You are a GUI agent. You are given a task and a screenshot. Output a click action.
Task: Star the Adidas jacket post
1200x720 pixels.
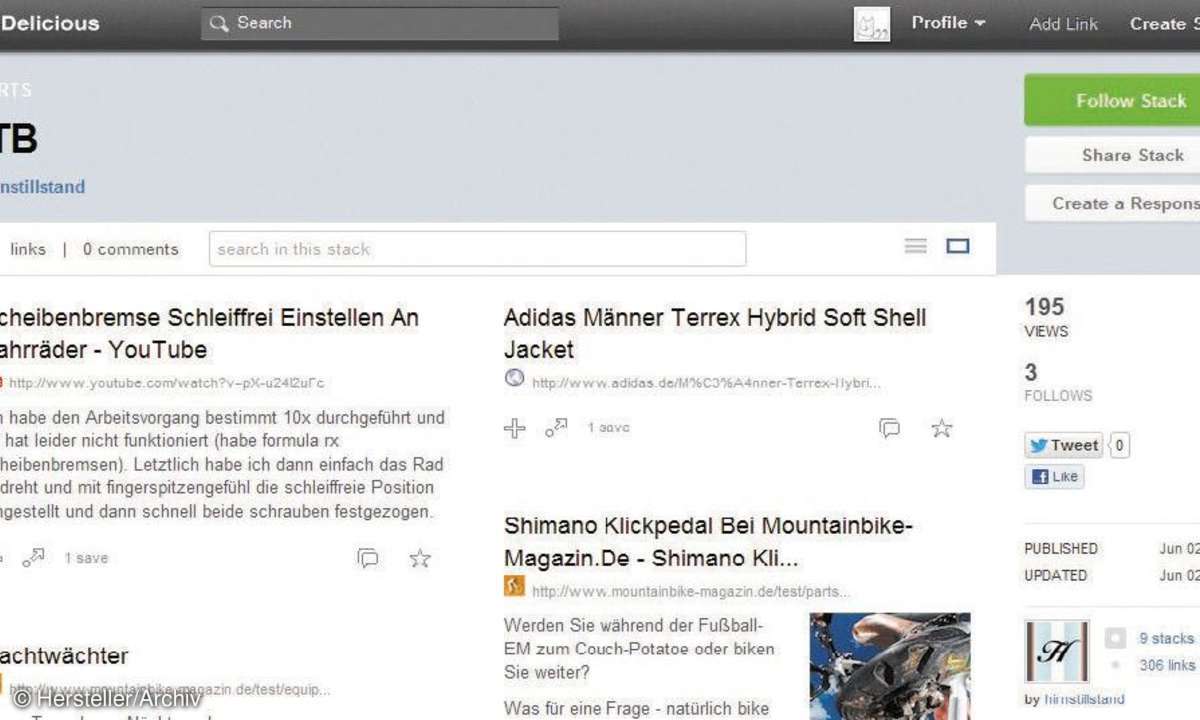coord(942,428)
